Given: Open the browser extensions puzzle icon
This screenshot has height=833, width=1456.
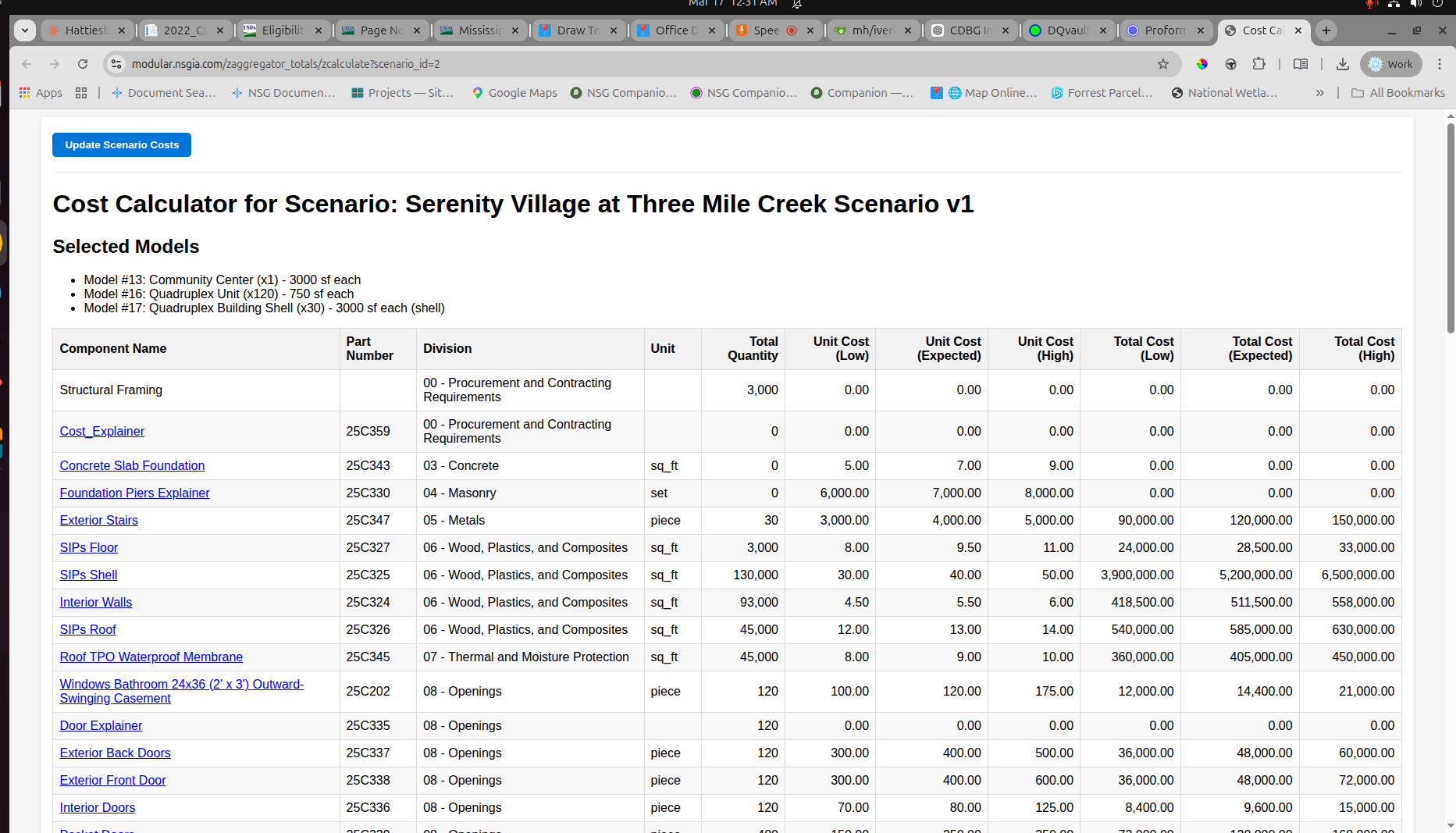Looking at the screenshot, I should pyautogui.click(x=1258, y=64).
